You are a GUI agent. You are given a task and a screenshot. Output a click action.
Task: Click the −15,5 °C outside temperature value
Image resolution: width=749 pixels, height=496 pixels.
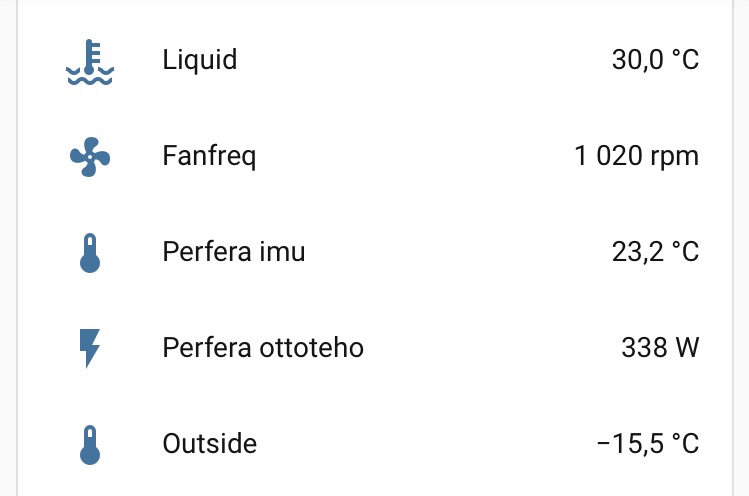point(647,444)
